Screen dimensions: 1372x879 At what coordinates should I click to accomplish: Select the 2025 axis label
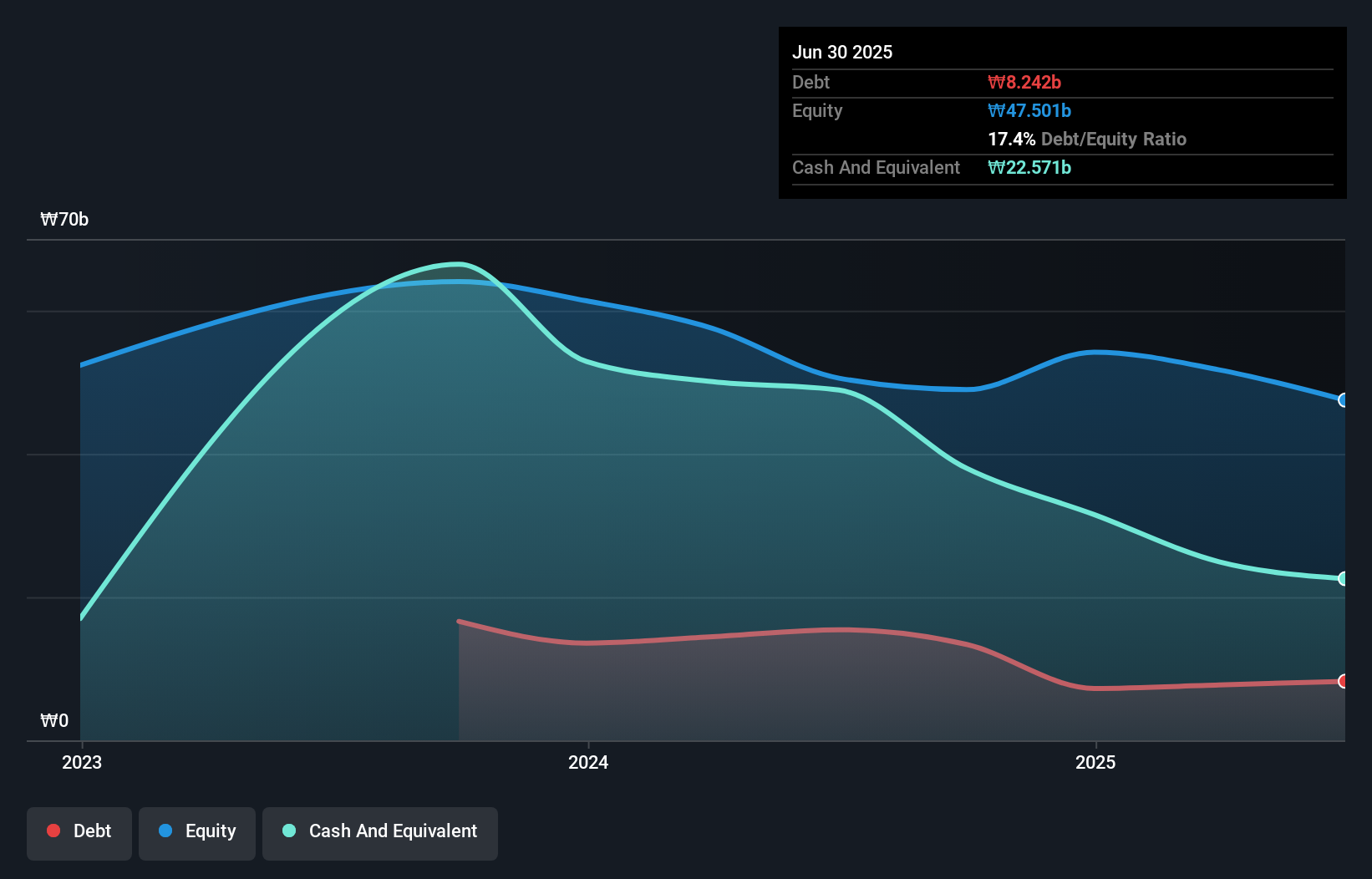[x=1096, y=762]
